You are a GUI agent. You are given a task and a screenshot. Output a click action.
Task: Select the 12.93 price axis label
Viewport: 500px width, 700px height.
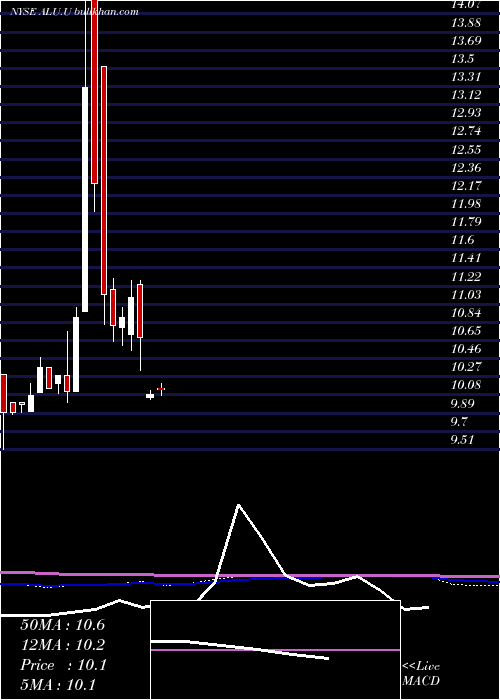[466, 113]
